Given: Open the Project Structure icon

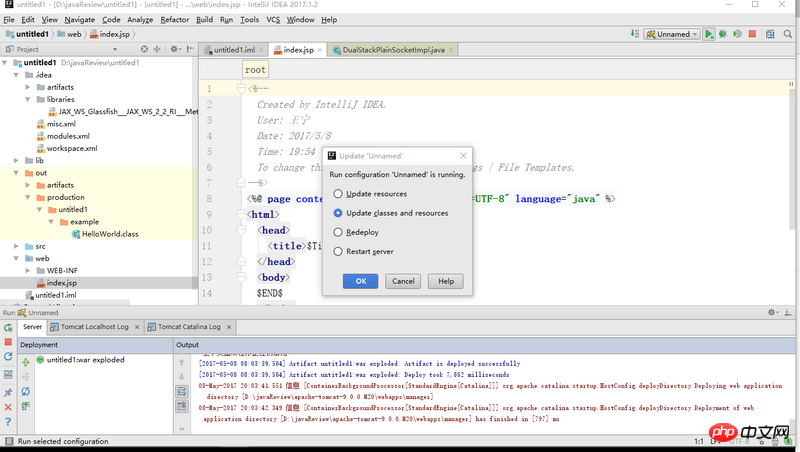Looking at the screenshot, I should tap(770, 34).
